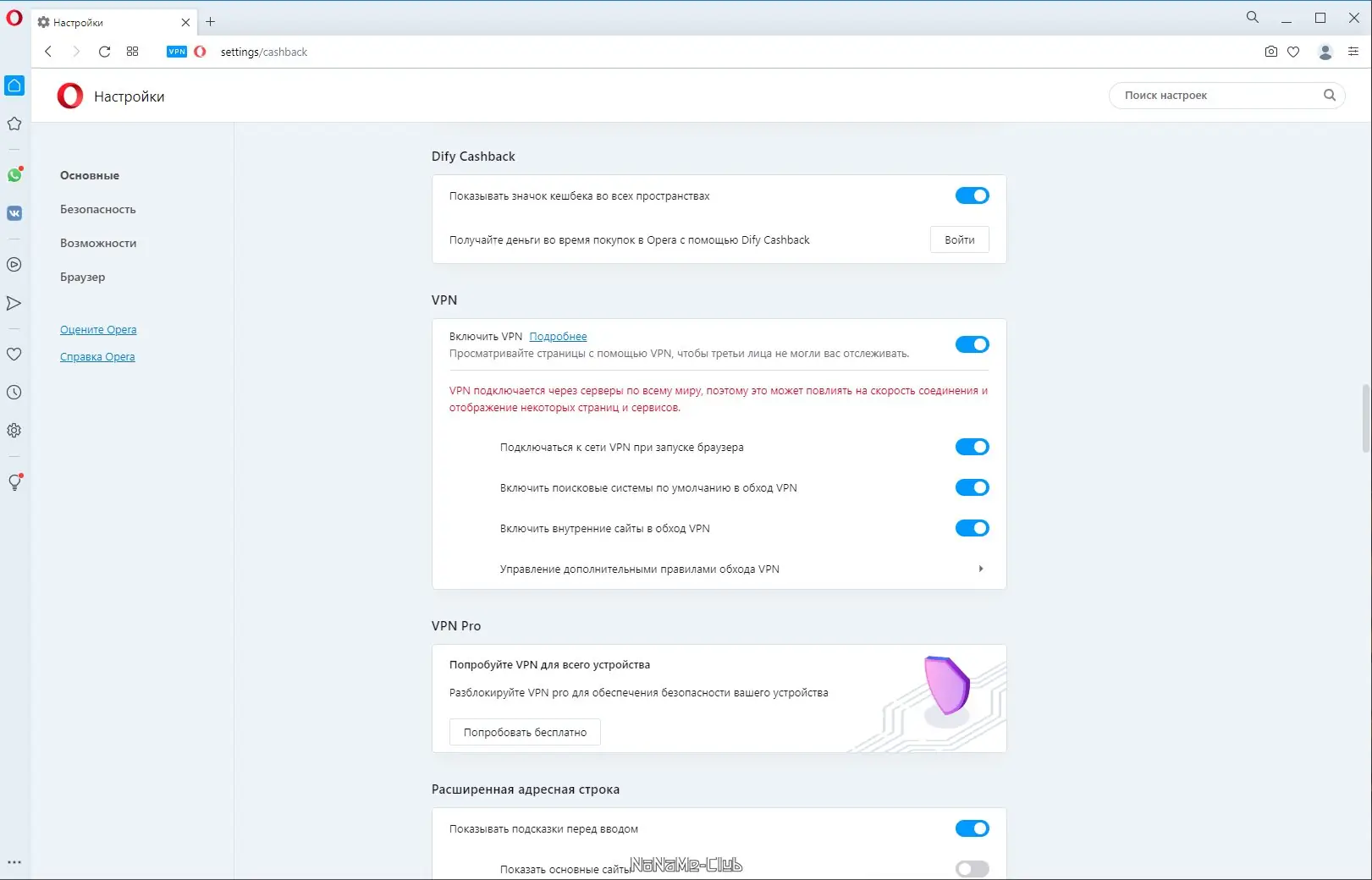Select Безопасность in settings navigation
The width and height of the screenshot is (1372, 880).
pyautogui.click(x=98, y=209)
